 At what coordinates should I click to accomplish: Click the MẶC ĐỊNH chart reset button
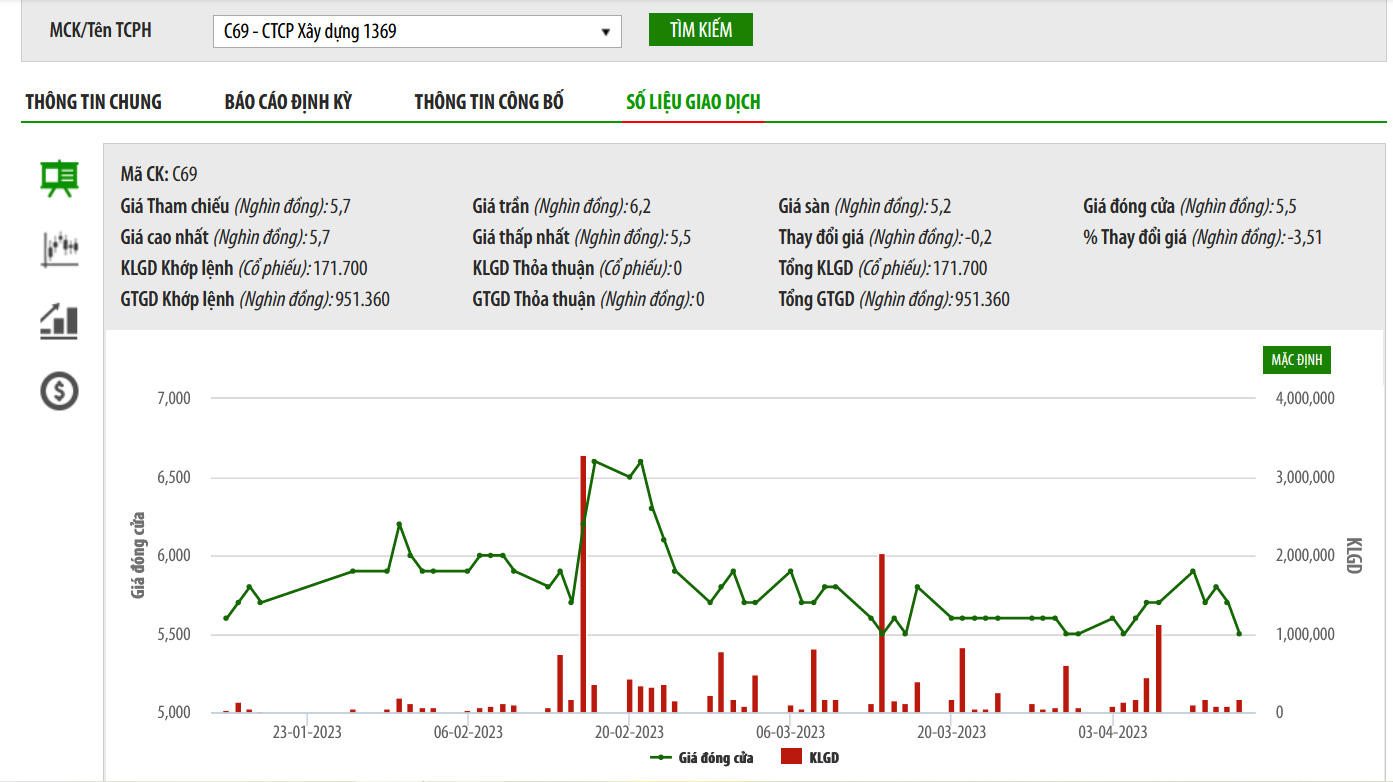1299,360
